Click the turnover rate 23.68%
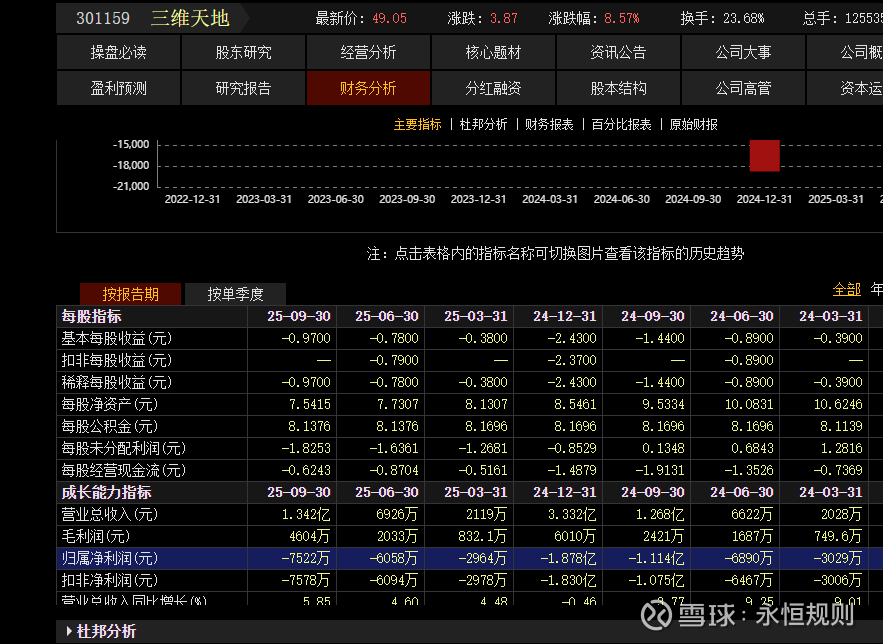 click(x=743, y=19)
